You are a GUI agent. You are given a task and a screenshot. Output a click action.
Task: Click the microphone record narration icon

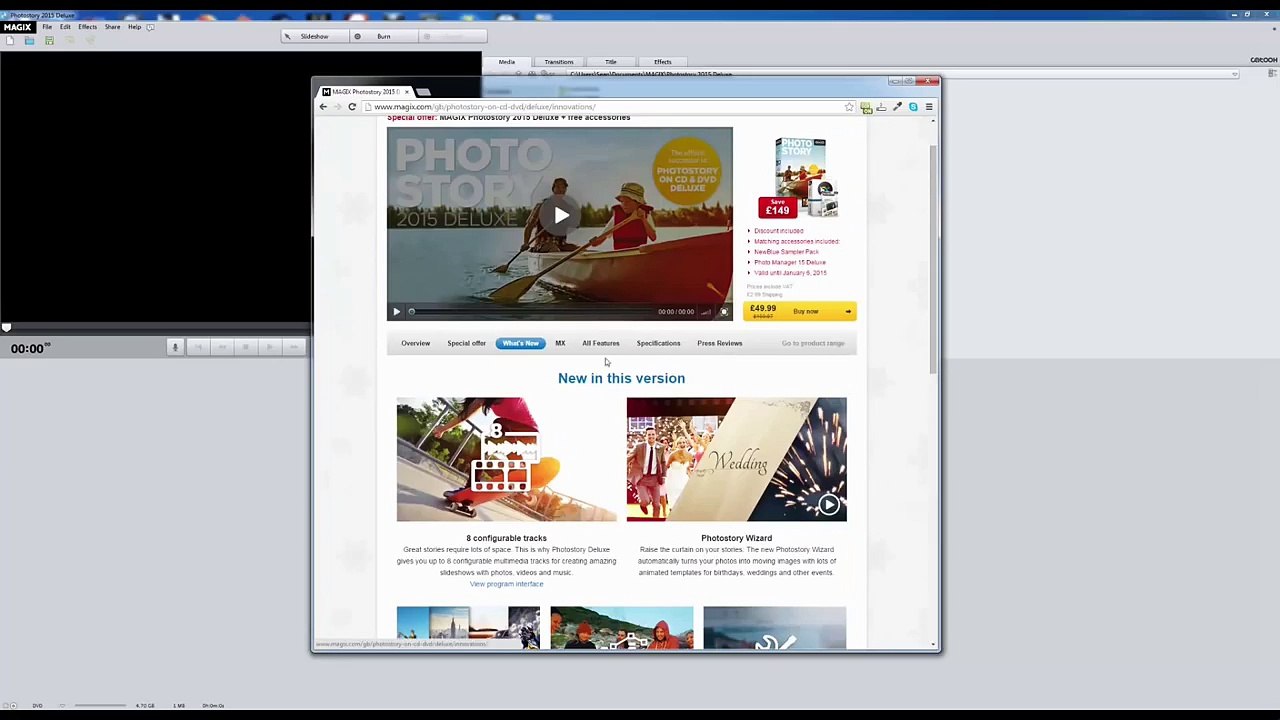click(x=175, y=347)
